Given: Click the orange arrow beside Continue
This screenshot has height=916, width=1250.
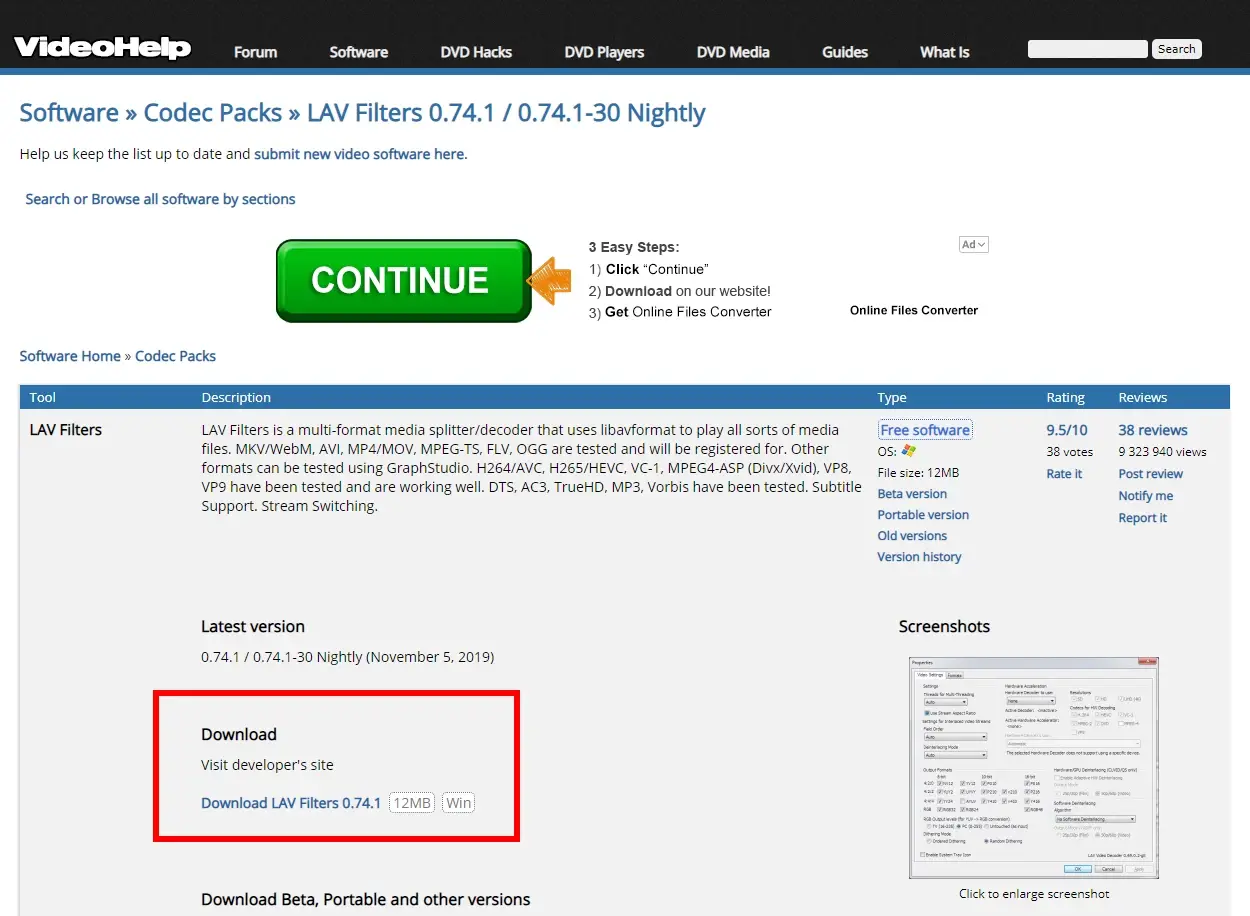Looking at the screenshot, I should pyautogui.click(x=548, y=281).
